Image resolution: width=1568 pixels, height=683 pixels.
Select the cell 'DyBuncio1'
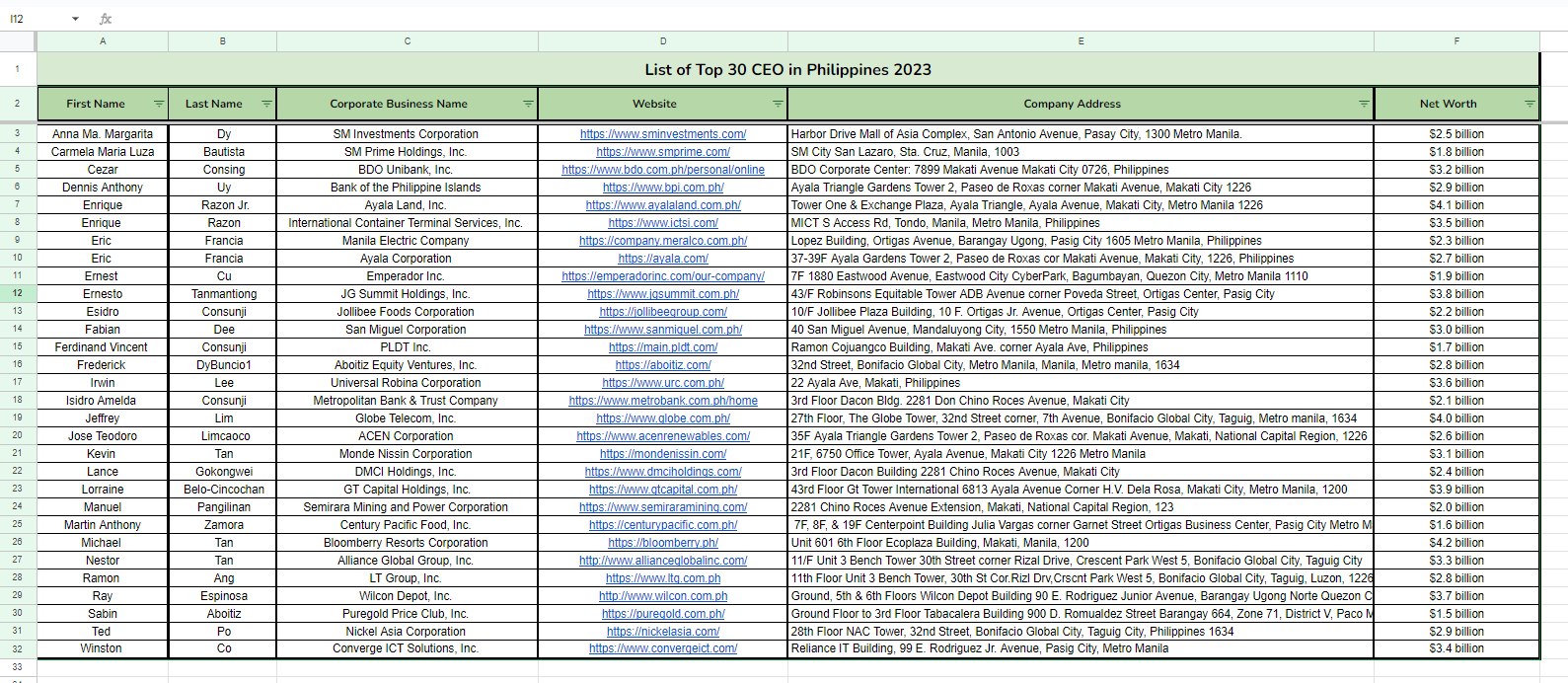(224, 365)
